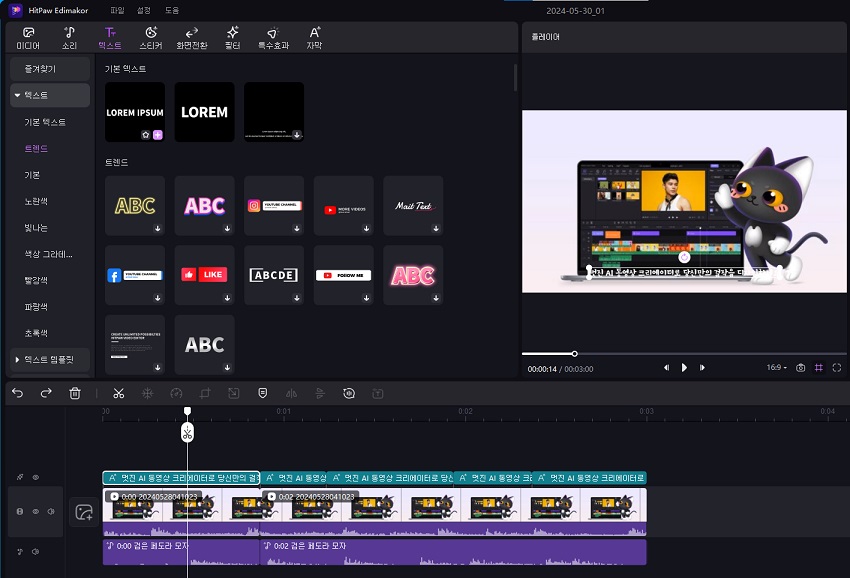Enter fullscreen preview mode

pos(836,368)
